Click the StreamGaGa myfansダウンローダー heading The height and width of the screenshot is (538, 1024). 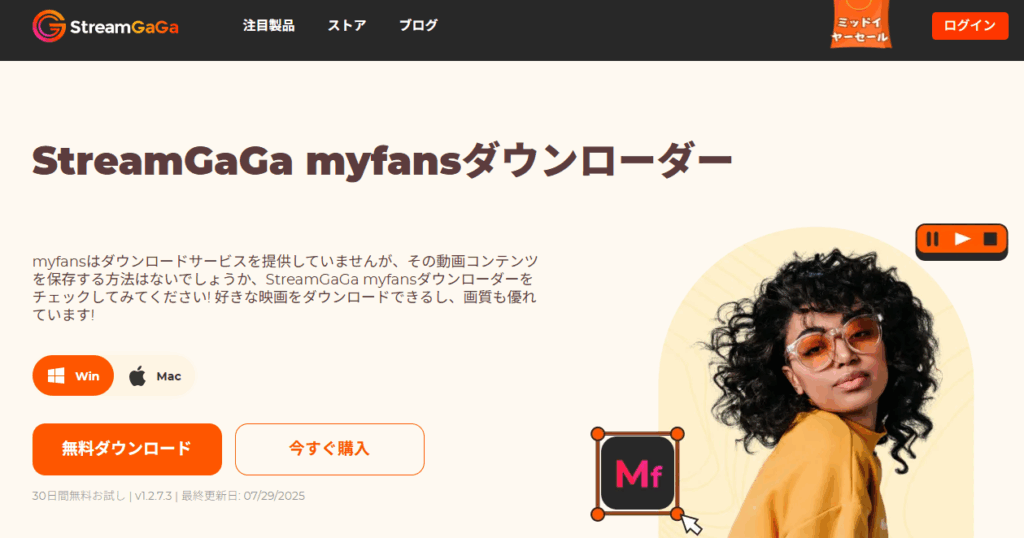[382, 161]
